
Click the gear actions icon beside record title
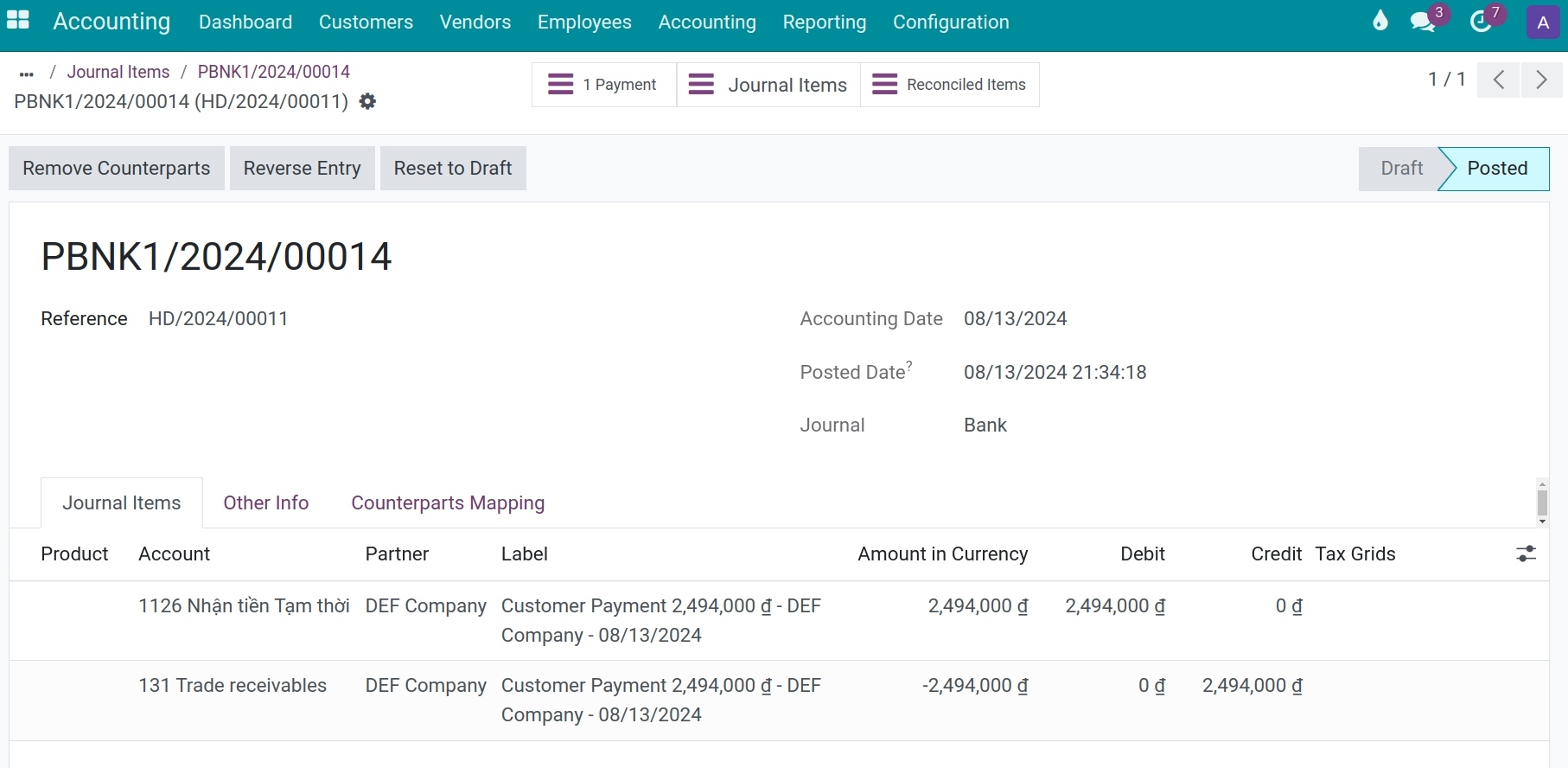coord(367,101)
